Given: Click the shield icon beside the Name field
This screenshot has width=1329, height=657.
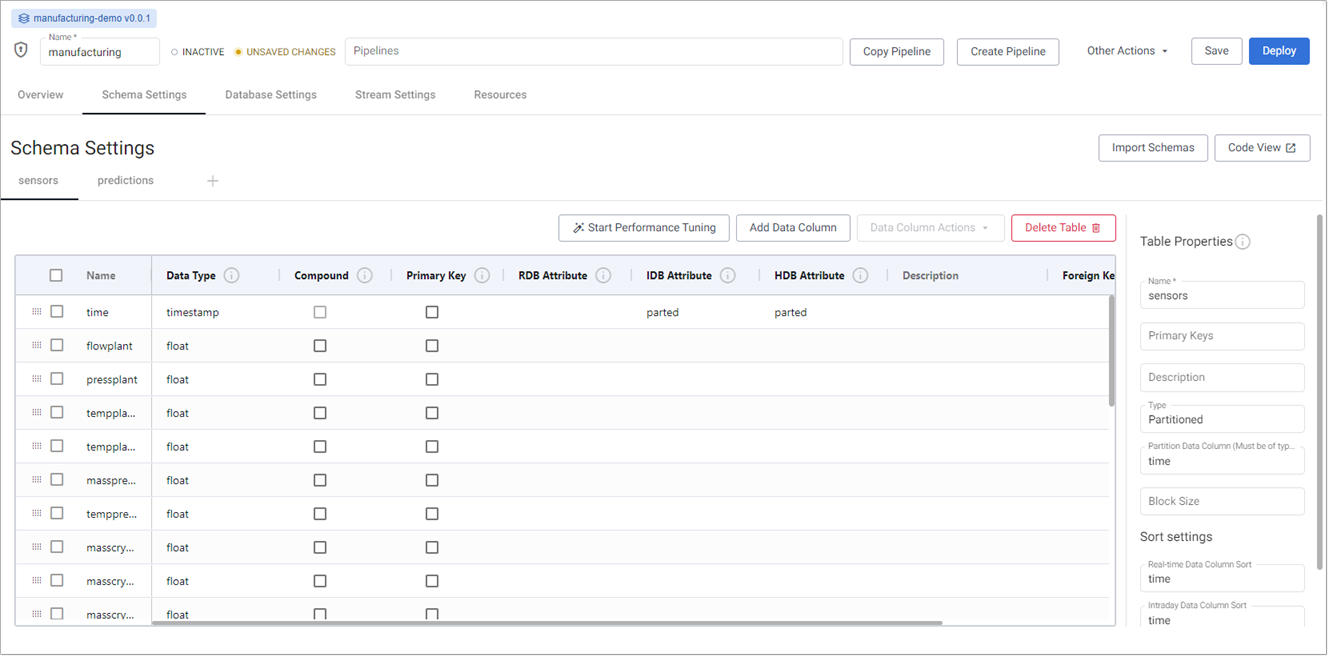Looking at the screenshot, I should point(19,50).
